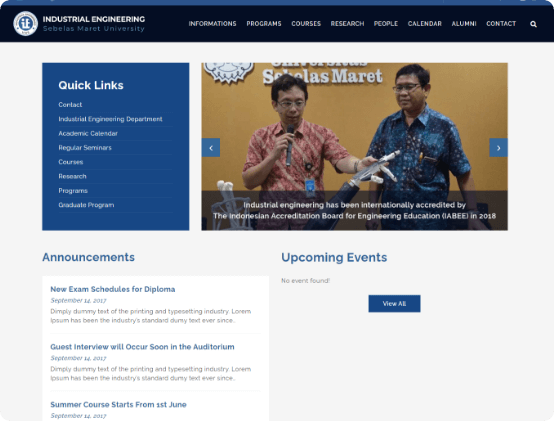
Task: Open Research in Quick Links
Action: (72, 176)
